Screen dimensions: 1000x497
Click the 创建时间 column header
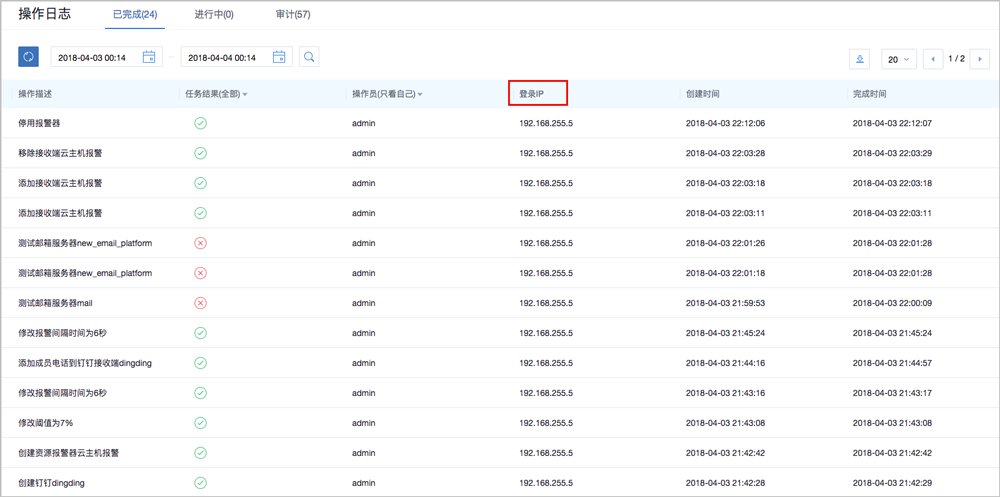tap(702, 94)
